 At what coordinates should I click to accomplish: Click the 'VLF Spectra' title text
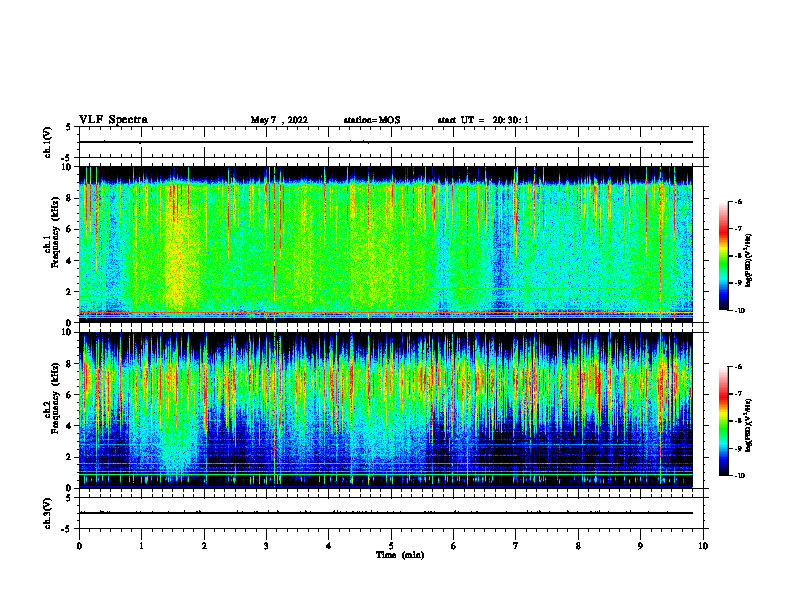pyautogui.click(x=113, y=120)
